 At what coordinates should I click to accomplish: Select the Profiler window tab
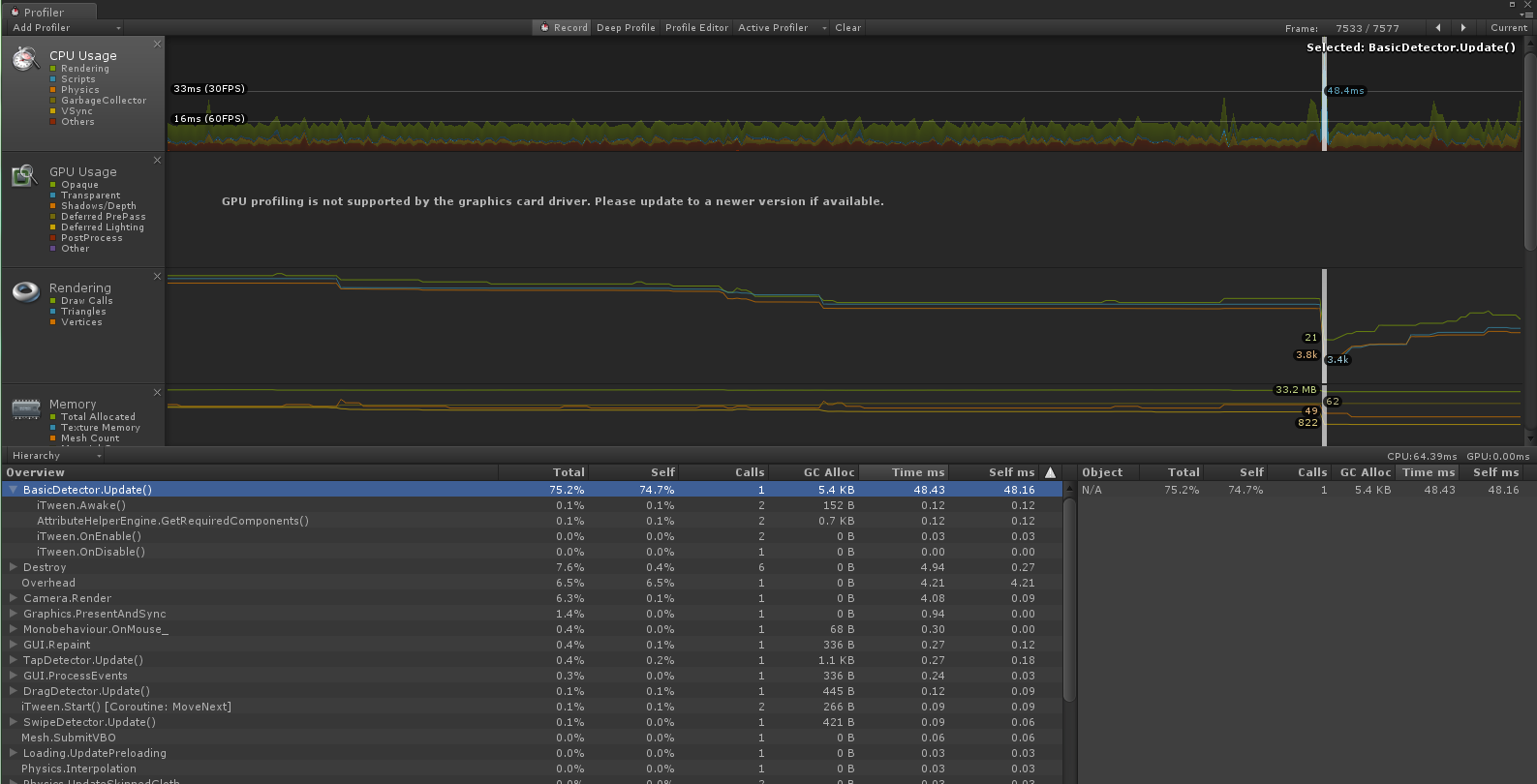coord(48,12)
